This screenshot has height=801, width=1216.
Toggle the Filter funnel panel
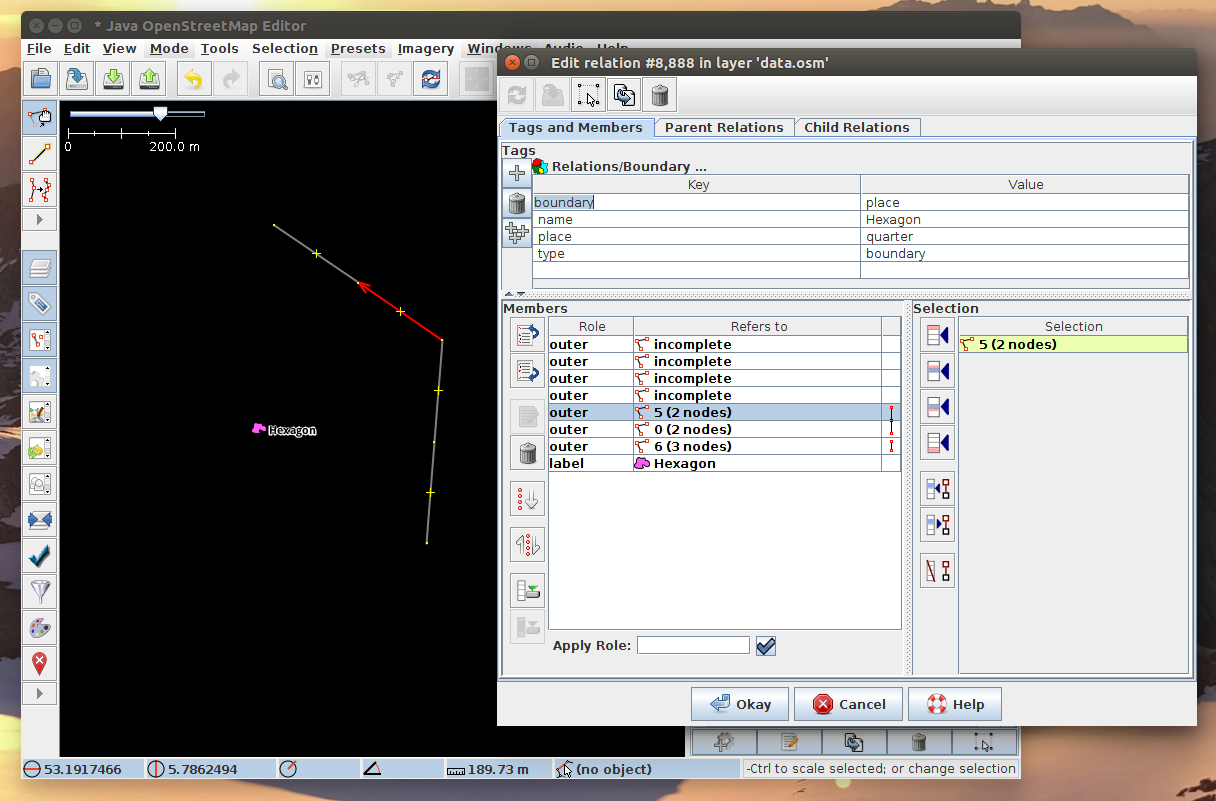coord(40,591)
